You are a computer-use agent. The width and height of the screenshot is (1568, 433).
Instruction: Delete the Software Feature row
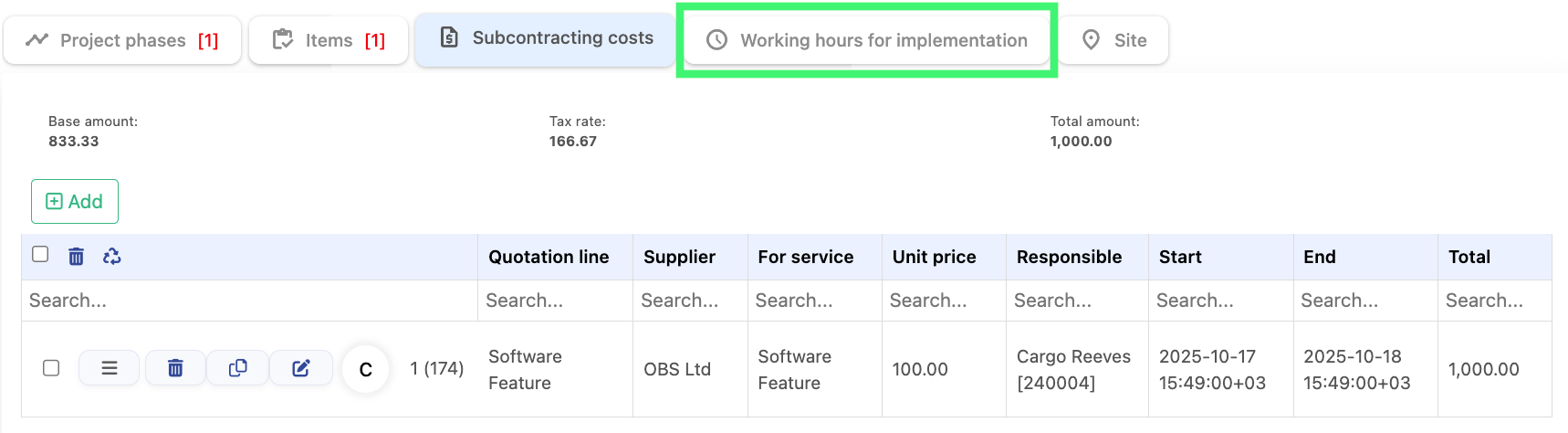175,368
